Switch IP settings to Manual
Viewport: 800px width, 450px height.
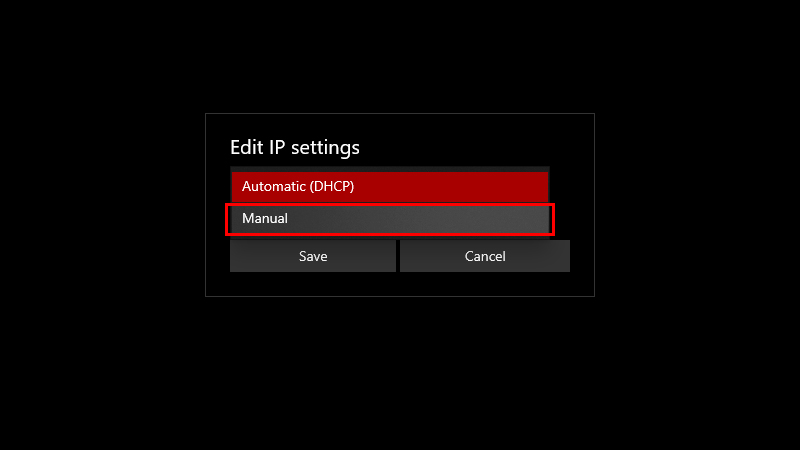[390, 219]
